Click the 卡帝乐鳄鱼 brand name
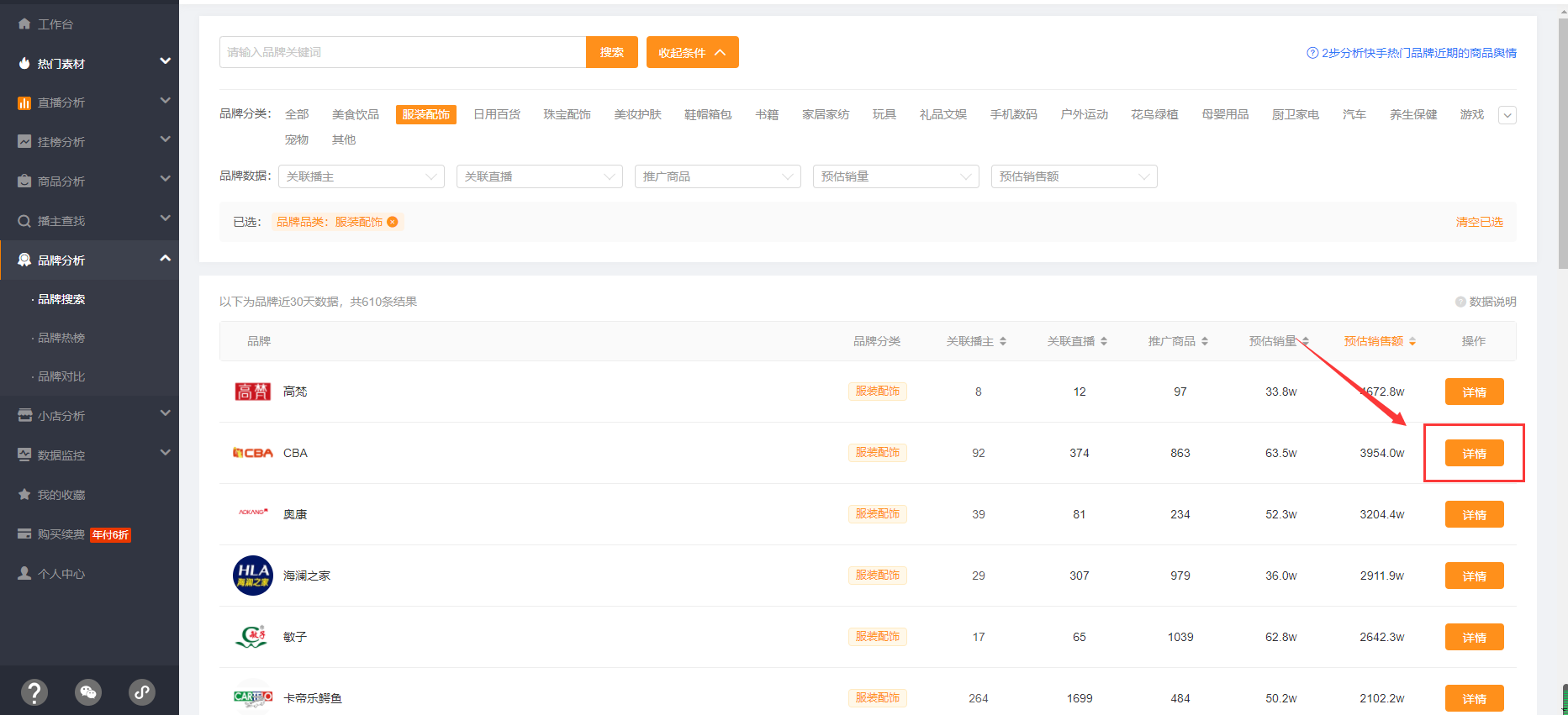Viewport: 1568px width, 715px height. pyautogui.click(x=313, y=698)
